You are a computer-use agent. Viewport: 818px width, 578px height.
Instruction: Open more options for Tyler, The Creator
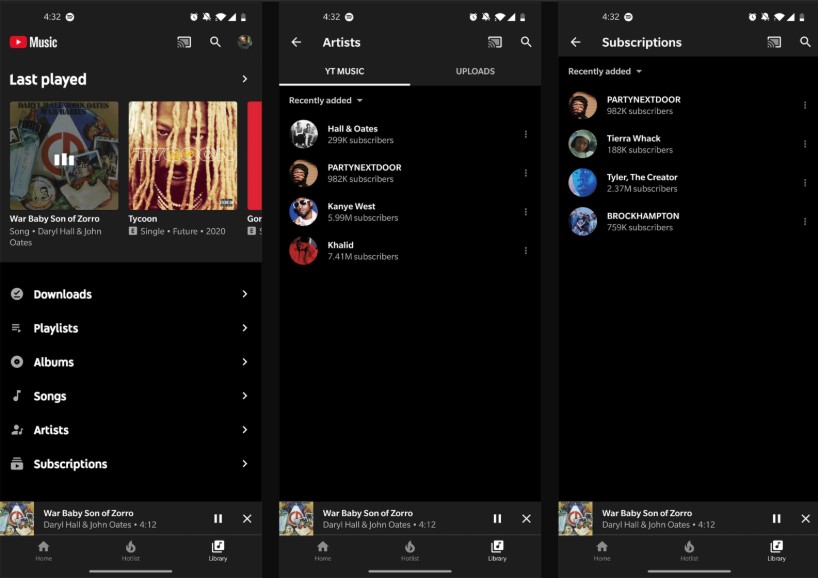coord(805,183)
